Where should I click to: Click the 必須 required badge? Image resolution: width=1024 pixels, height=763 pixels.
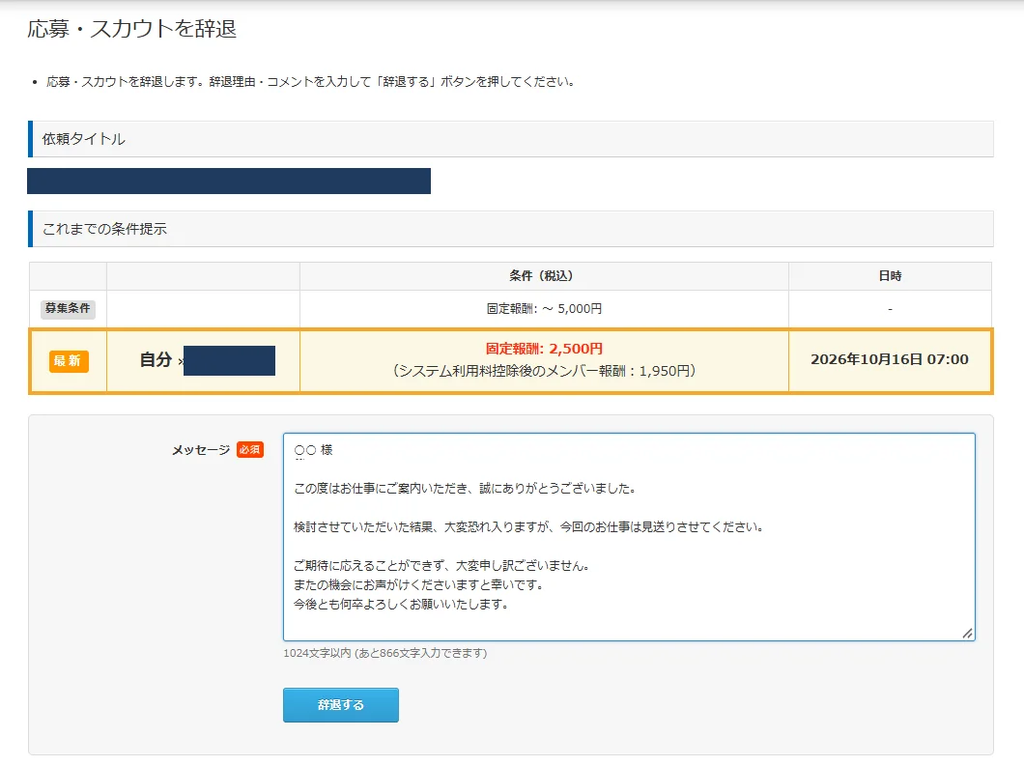(x=250, y=449)
